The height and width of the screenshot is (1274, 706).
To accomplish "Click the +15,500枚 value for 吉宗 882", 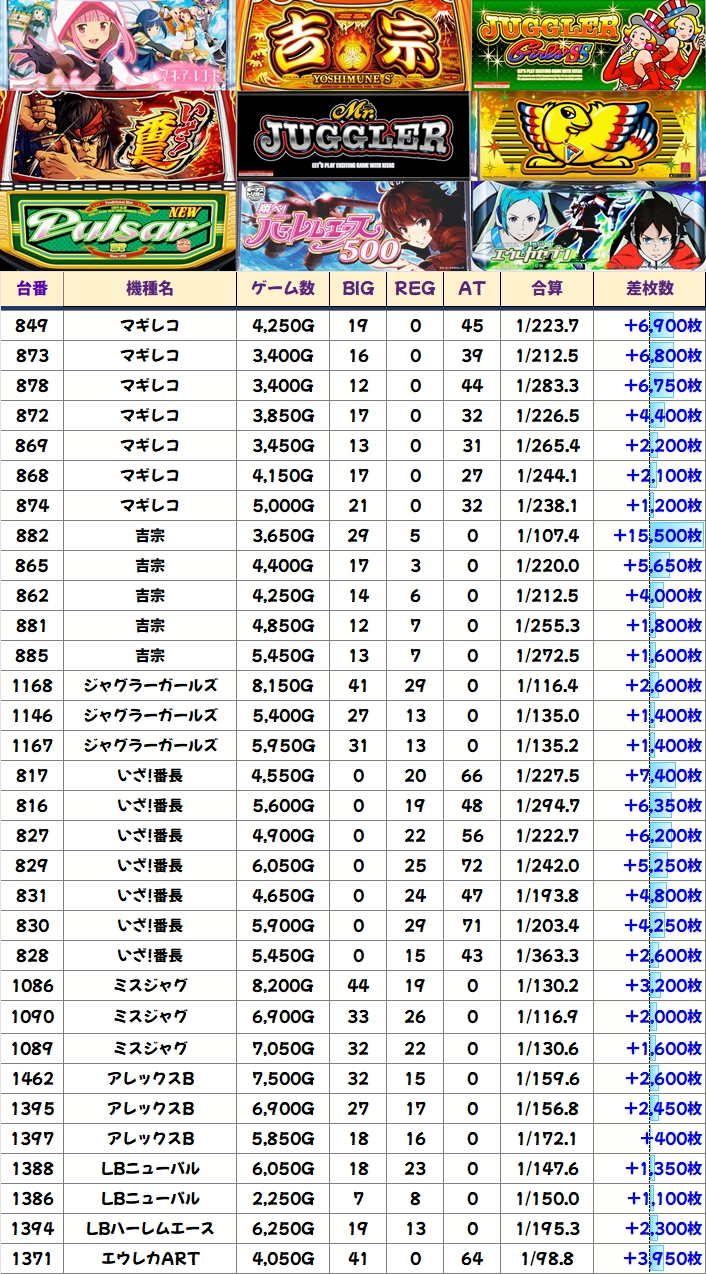I will (x=657, y=535).
